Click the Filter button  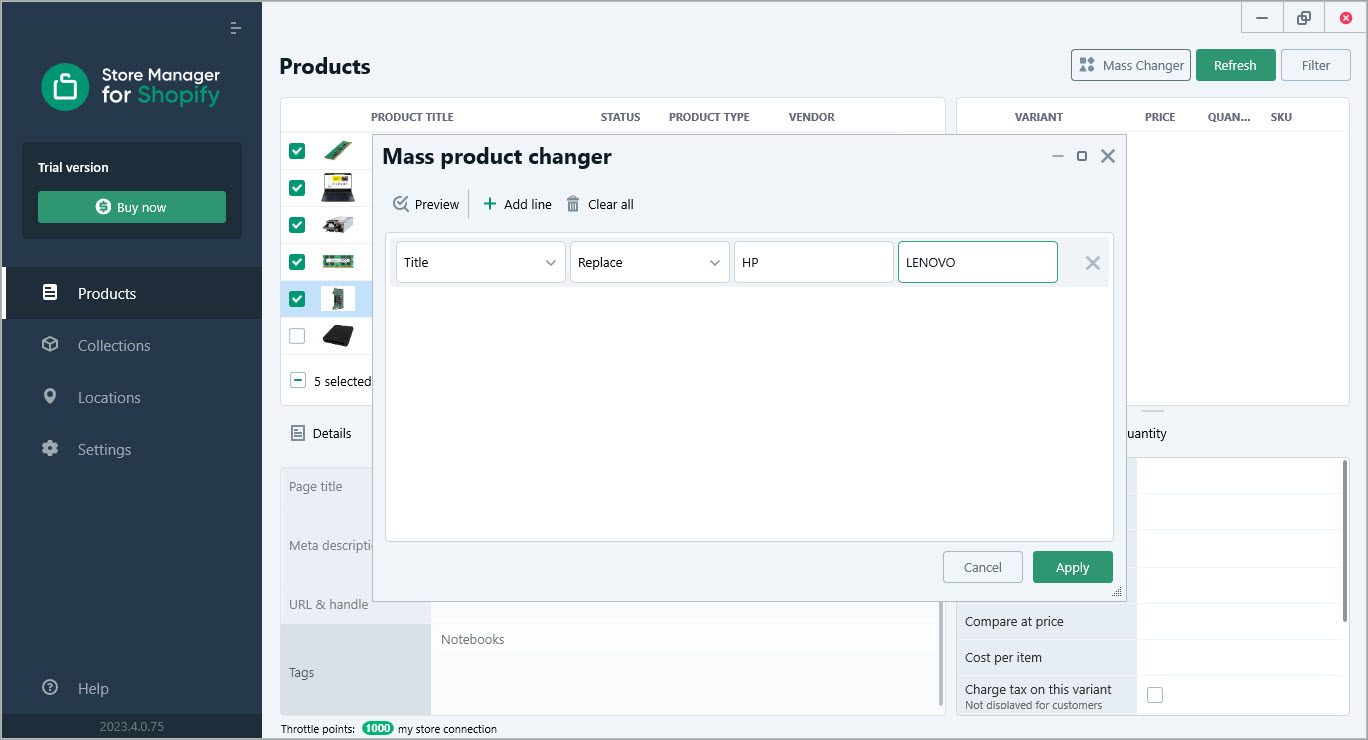point(1316,65)
